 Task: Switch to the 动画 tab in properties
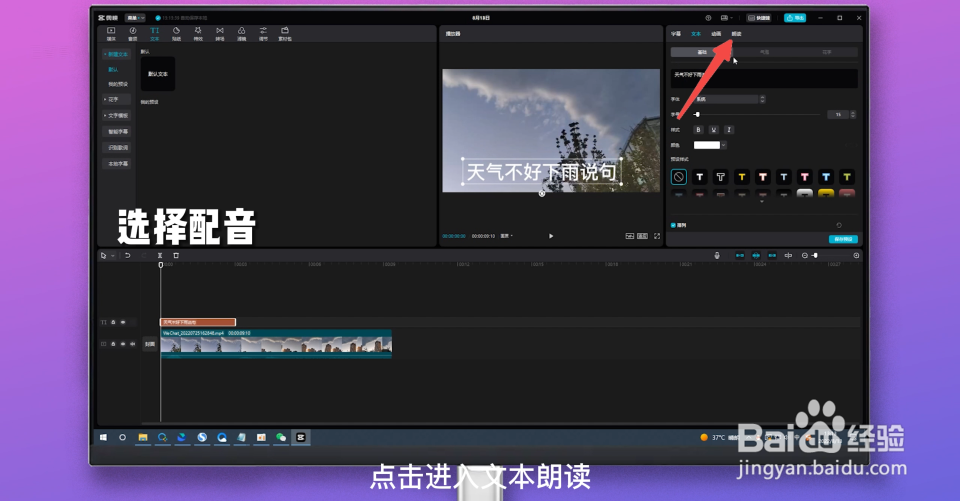coord(716,34)
